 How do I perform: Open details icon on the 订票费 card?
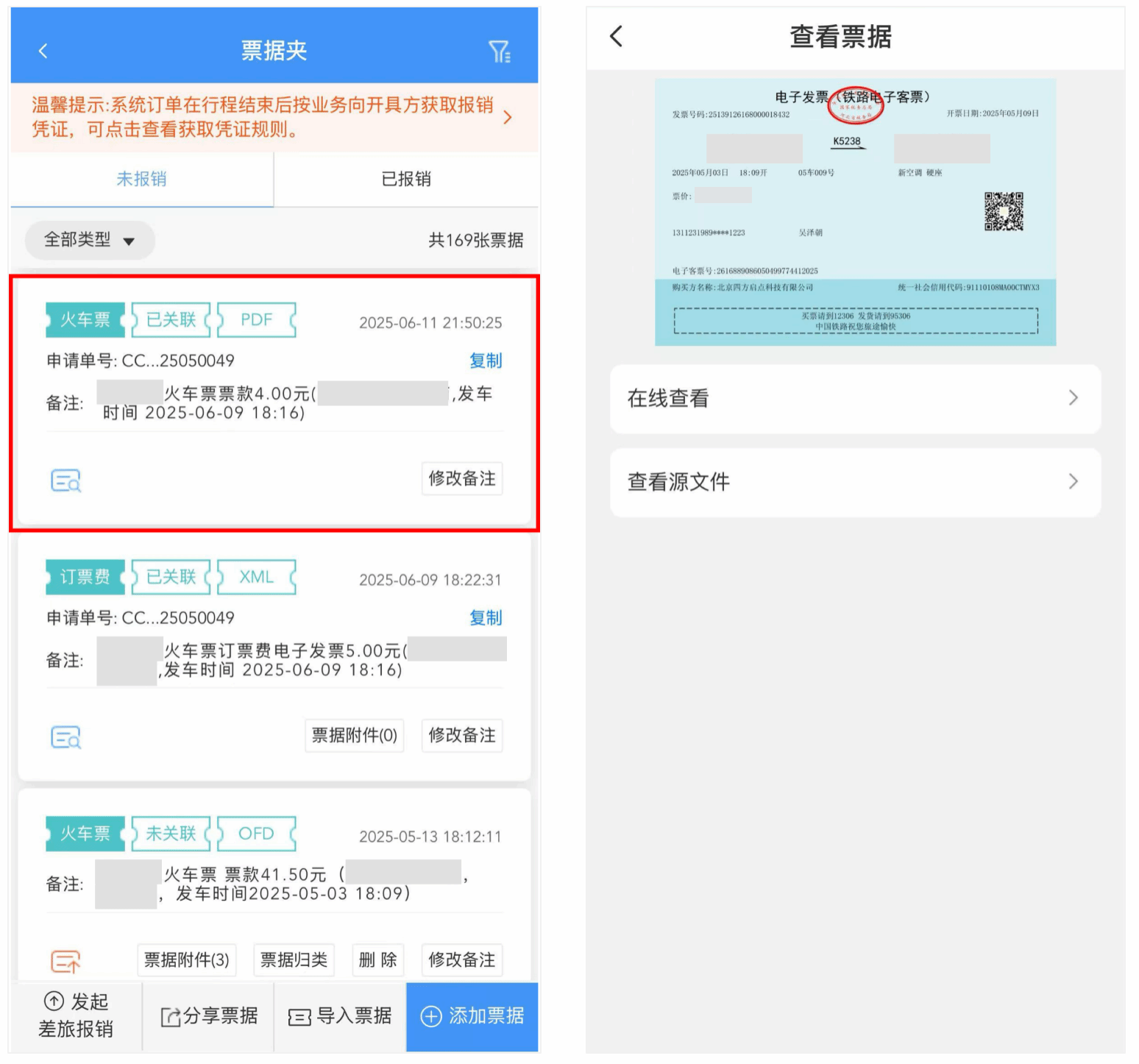tap(65, 737)
